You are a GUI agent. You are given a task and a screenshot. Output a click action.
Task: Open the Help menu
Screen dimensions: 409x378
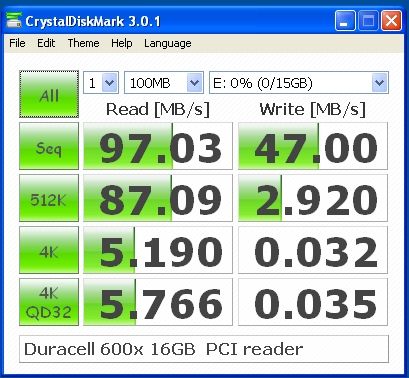click(x=122, y=43)
